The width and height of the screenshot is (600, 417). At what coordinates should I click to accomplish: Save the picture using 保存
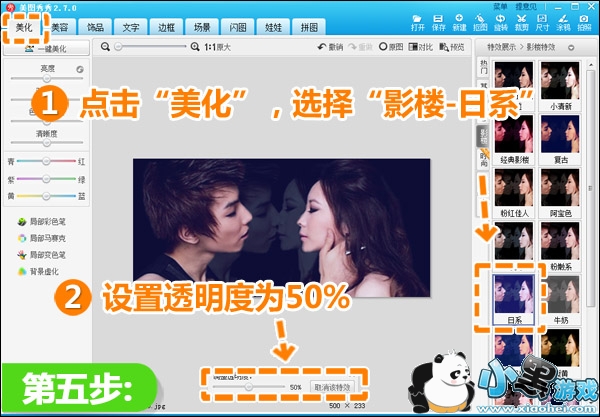click(x=438, y=23)
